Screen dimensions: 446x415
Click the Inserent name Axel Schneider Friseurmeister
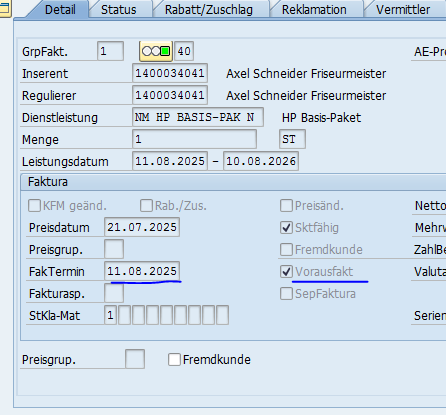(306, 74)
